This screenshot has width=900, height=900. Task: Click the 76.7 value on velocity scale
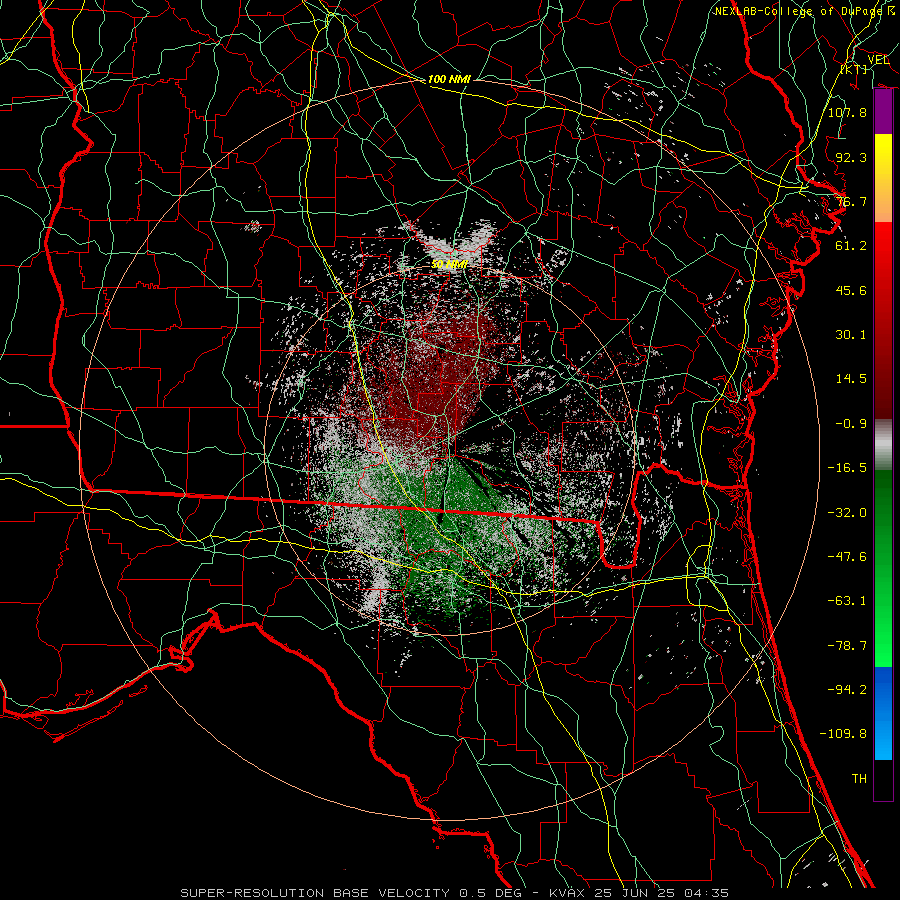pyautogui.click(x=851, y=201)
